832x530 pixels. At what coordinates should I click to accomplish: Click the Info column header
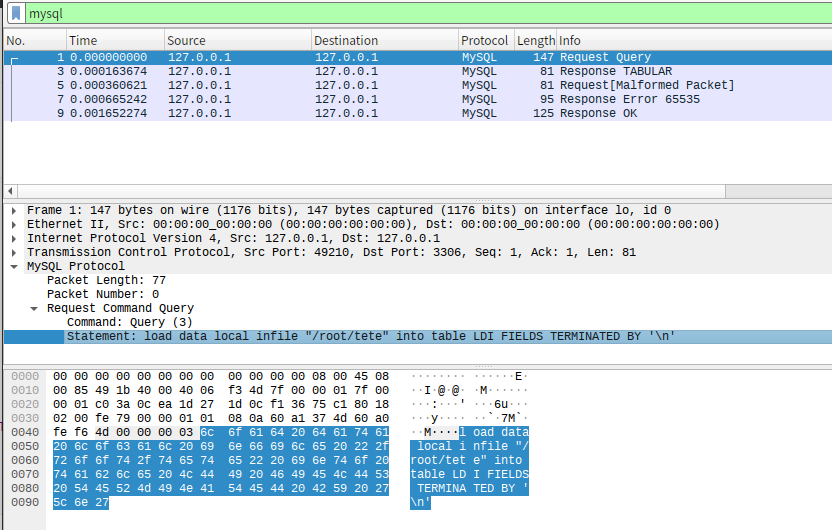690,41
